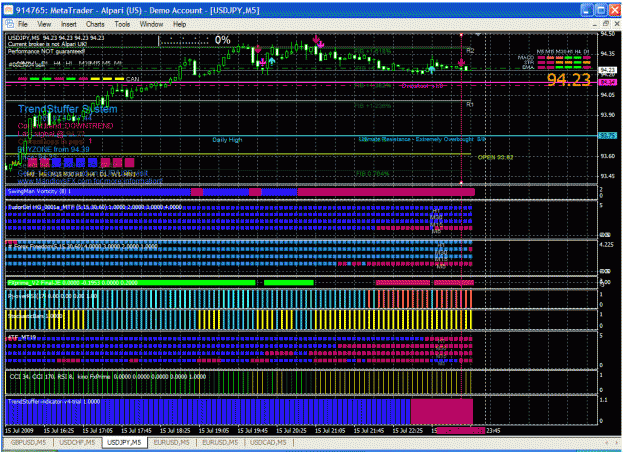Open the View menu
The width and height of the screenshot is (625, 452).
click(44, 24)
